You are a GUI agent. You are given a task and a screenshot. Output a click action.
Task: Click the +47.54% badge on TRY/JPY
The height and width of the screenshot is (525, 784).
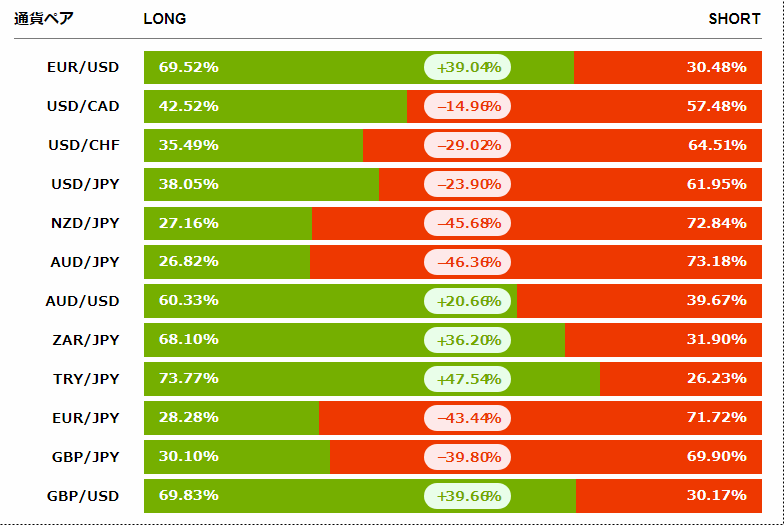click(x=468, y=379)
